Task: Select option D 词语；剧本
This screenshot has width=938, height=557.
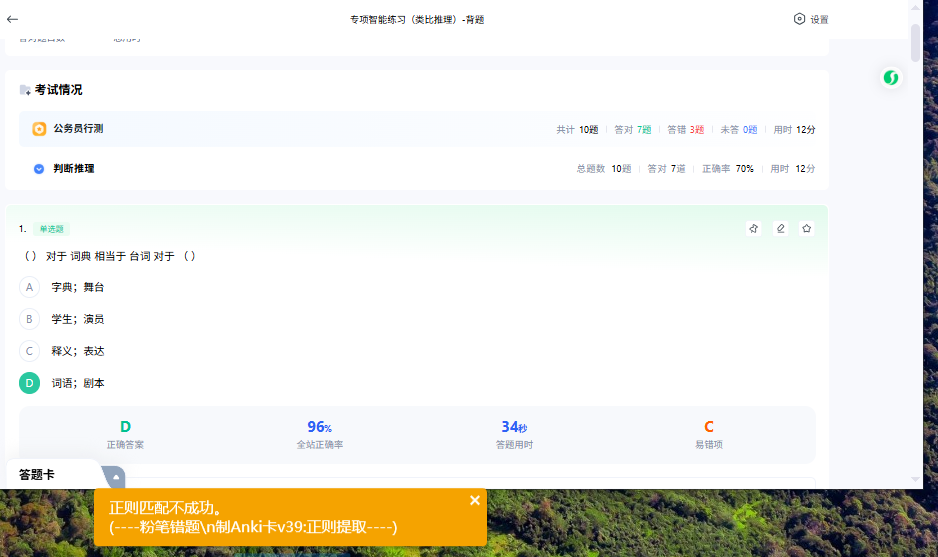Action: click(62, 383)
